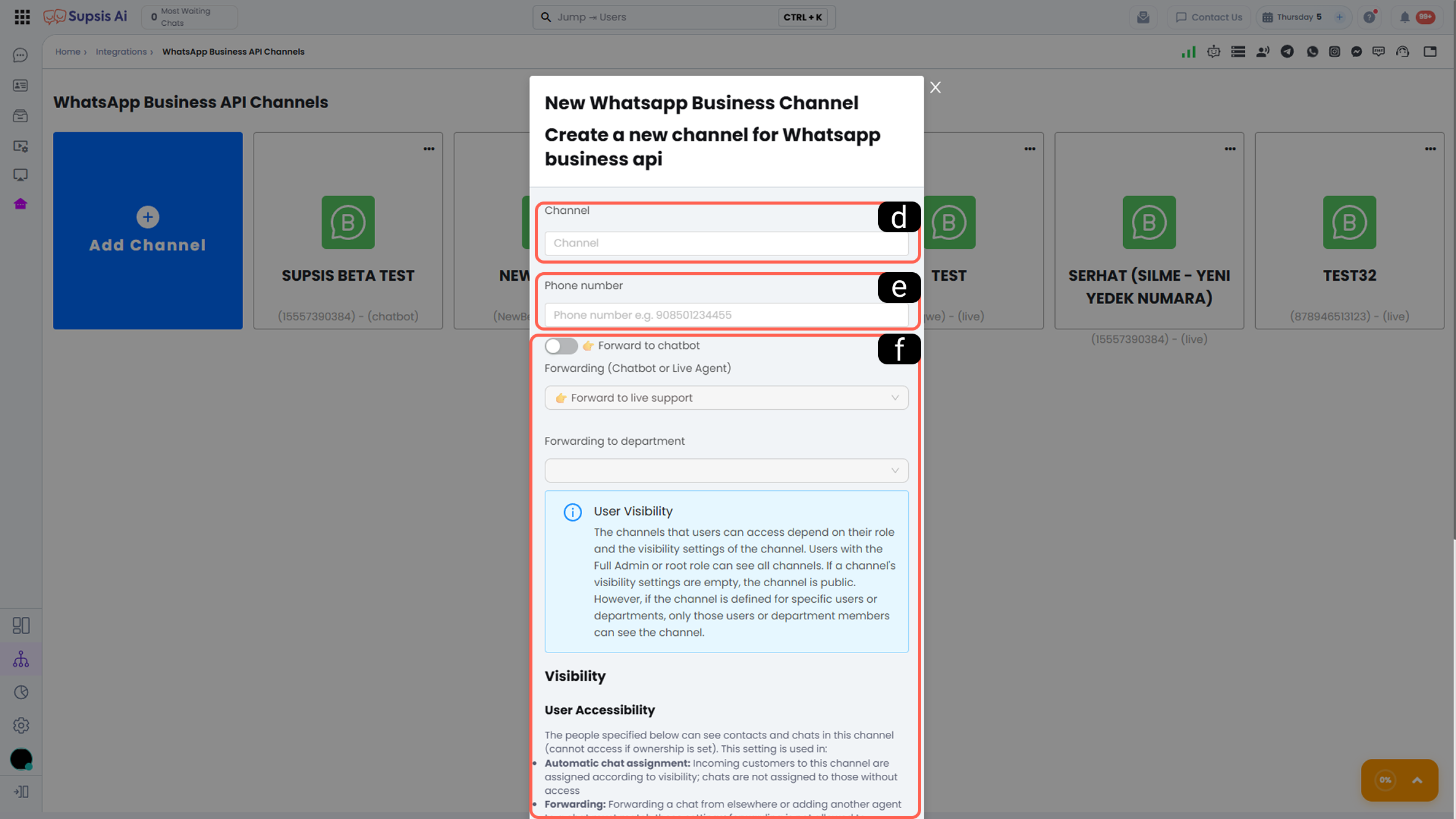1456x819 pixels.
Task: Click the server list icon
Action: coord(1238,52)
